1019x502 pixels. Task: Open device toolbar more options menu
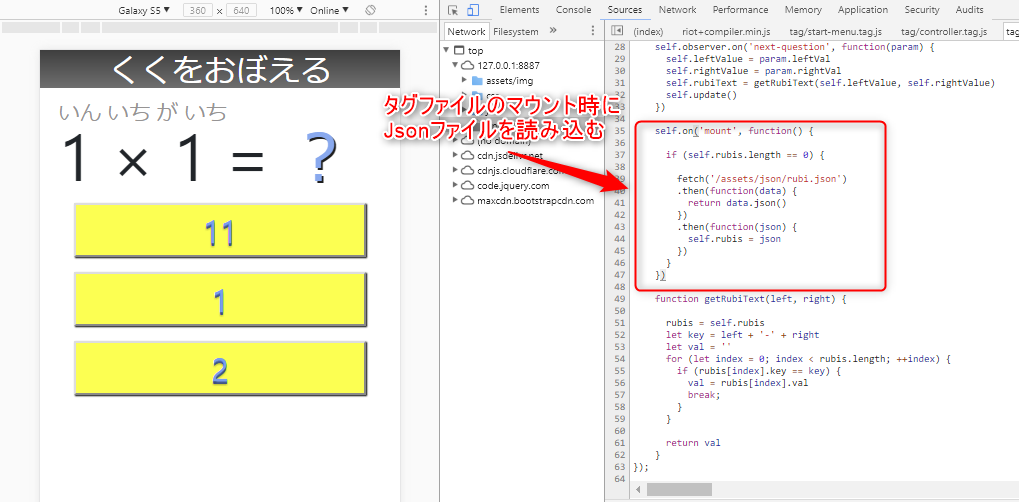pyautogui.click(x=426, y=10)
